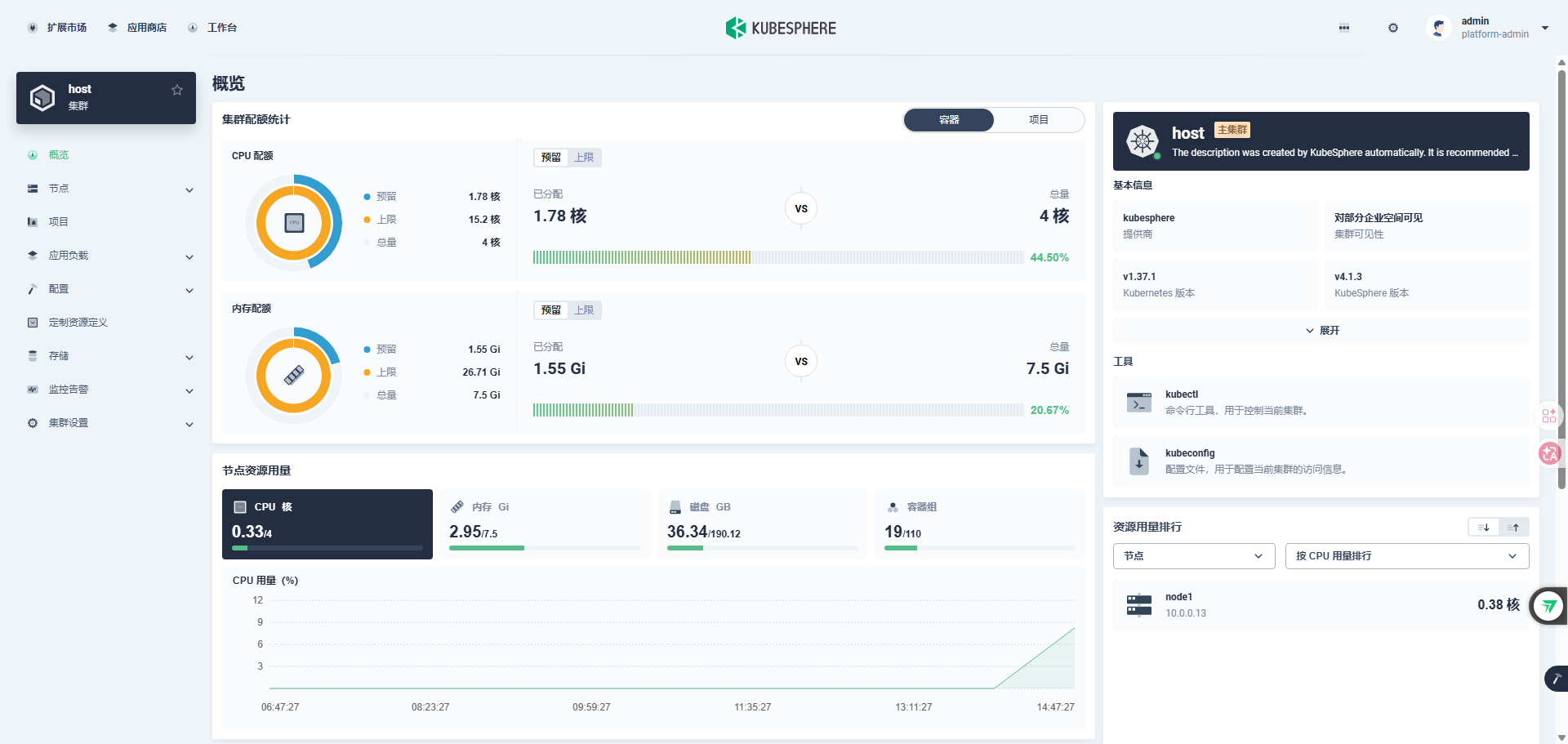Expand the 应用负载 sidebar menu
Image resolution: width=1568 pixels, height=744 pixels.
point(110,256)
